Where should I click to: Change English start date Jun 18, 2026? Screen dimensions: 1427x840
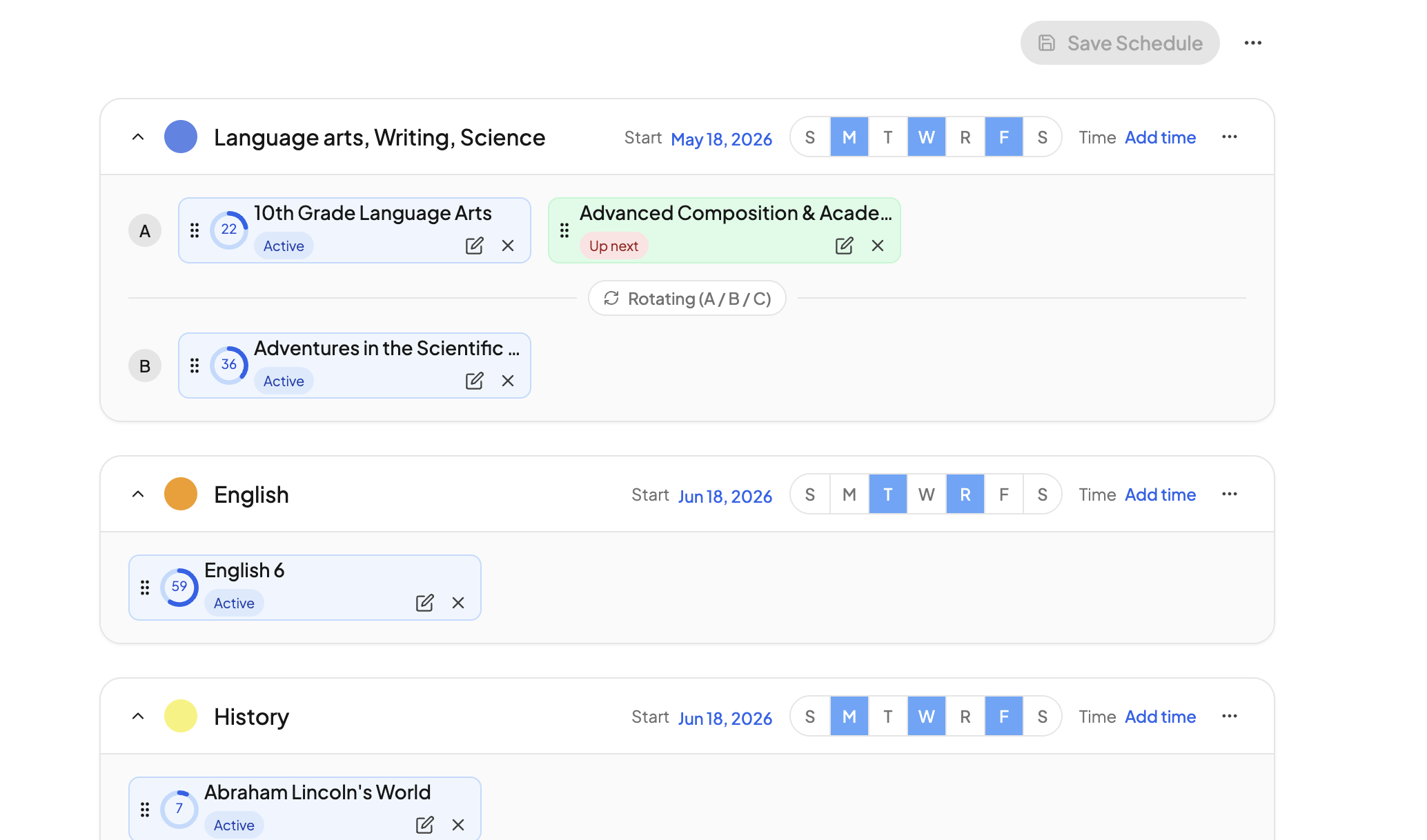[725, 496]
